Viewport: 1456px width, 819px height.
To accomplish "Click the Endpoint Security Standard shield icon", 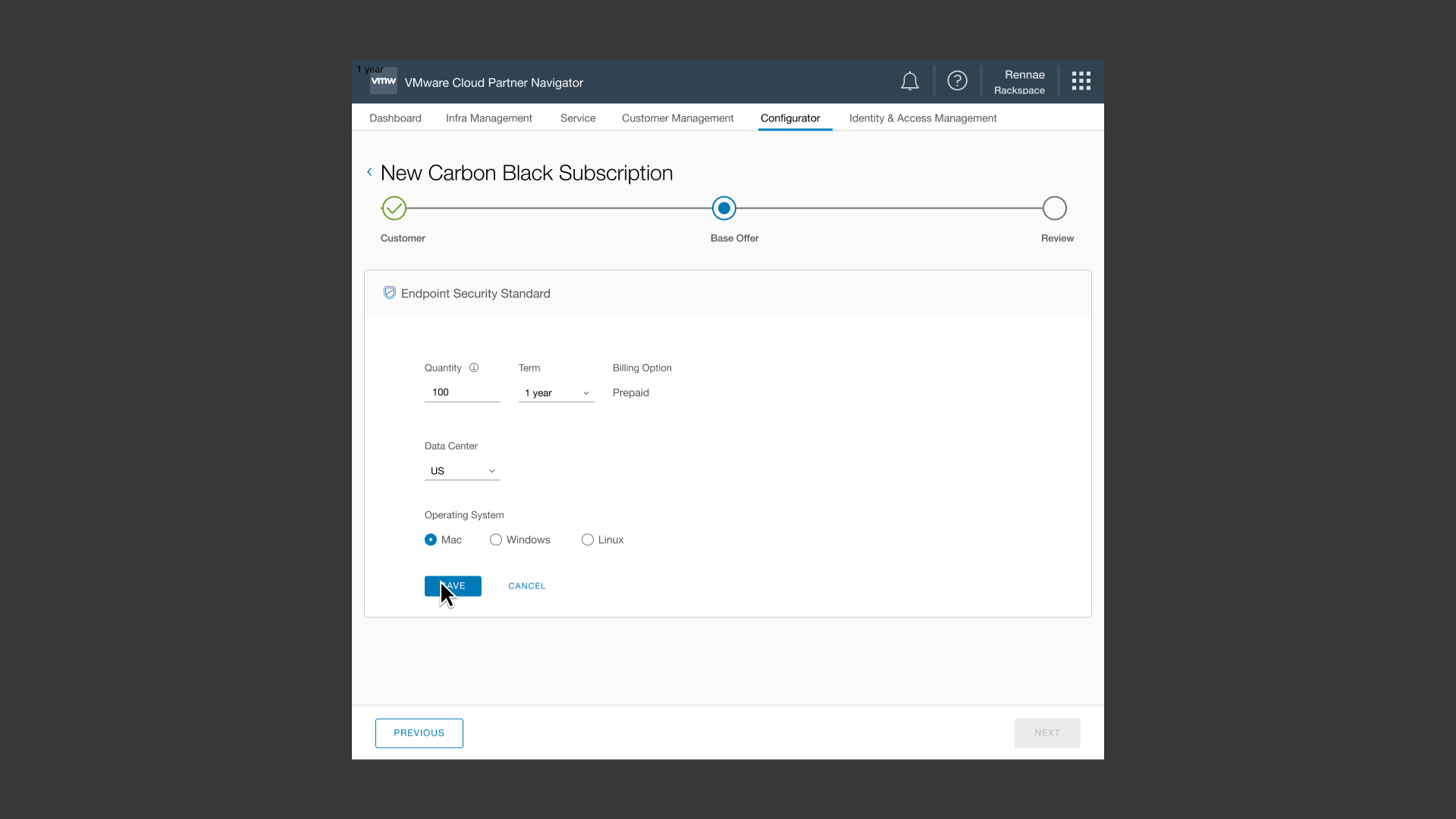I will 389,293.
